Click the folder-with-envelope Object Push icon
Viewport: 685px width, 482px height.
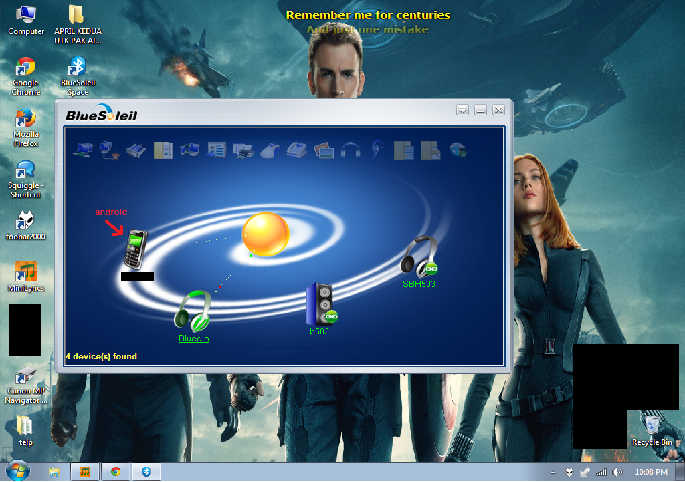click(x=431, y=151)
